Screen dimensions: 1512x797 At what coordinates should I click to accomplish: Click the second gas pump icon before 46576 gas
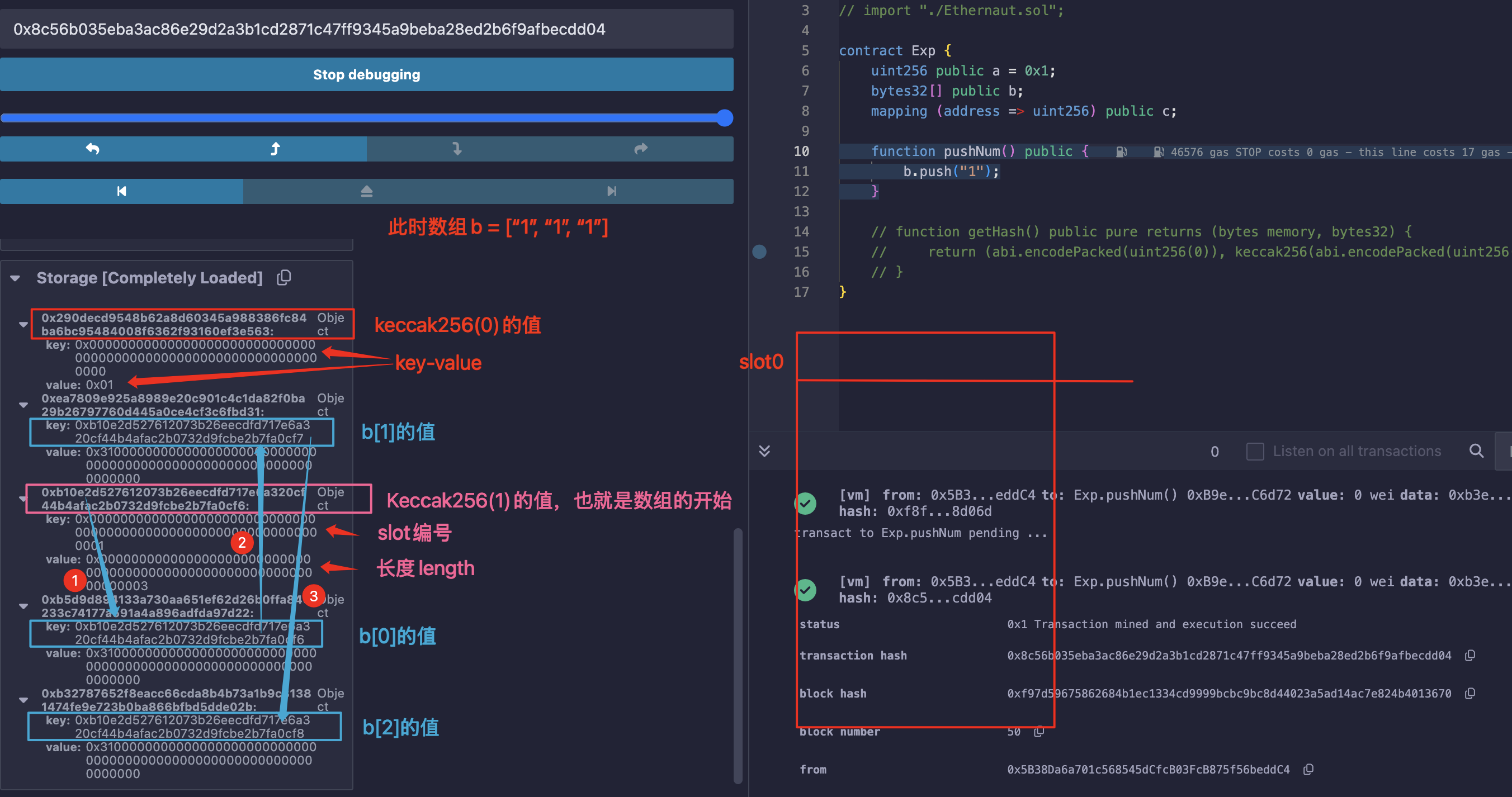pyautogui.click(x=1159, y=152)
